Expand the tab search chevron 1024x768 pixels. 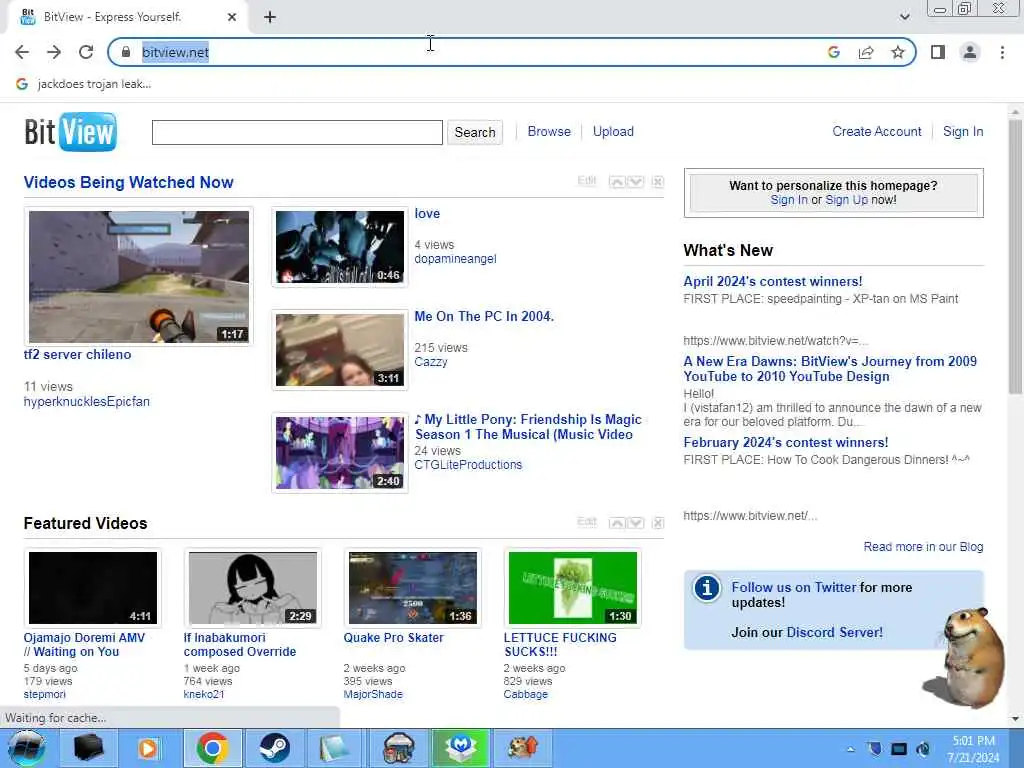(904, 17)
